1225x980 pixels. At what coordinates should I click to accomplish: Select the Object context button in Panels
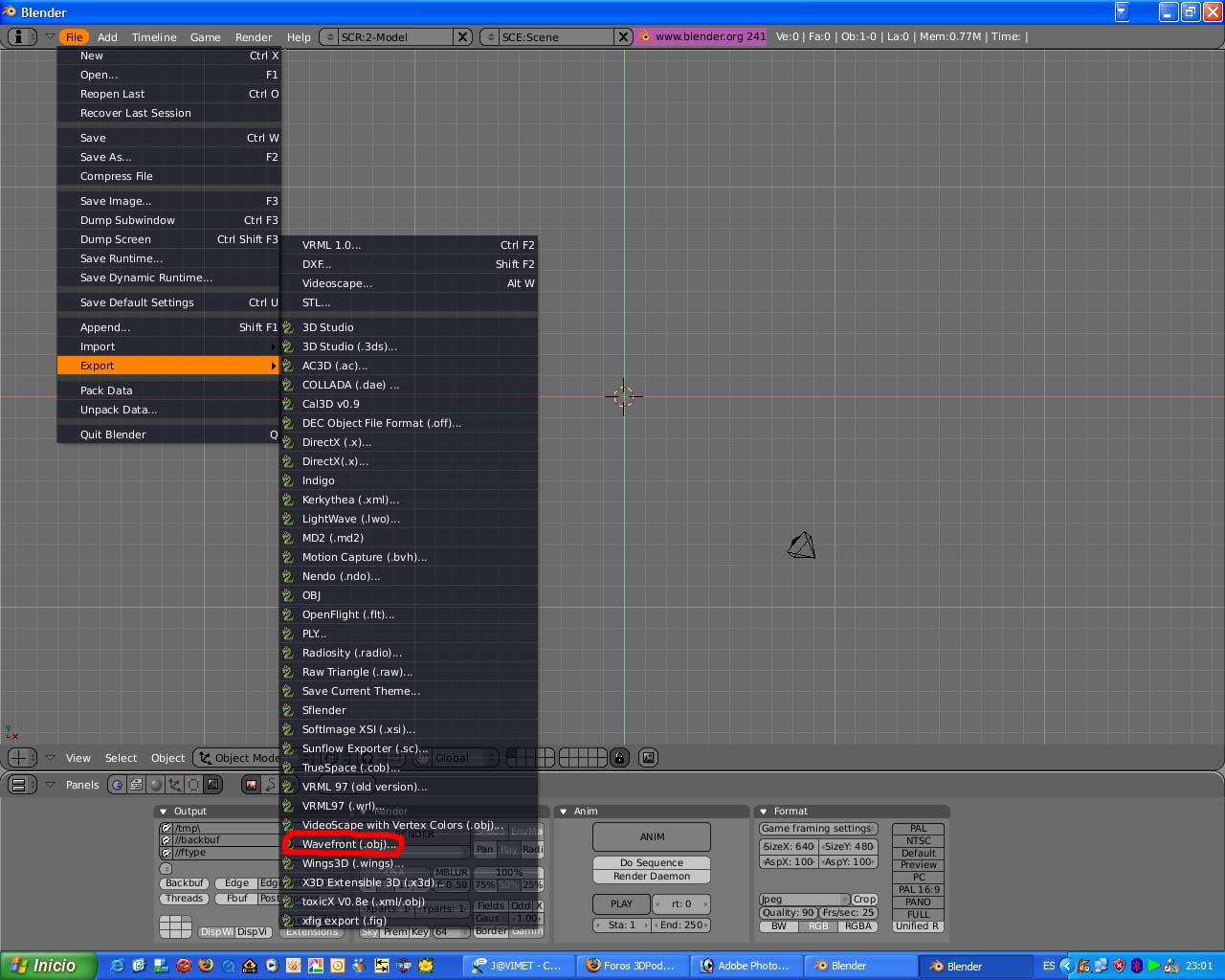tap(174, 785)
